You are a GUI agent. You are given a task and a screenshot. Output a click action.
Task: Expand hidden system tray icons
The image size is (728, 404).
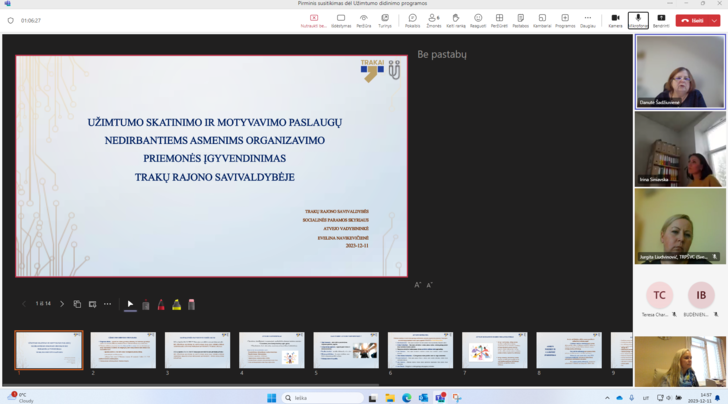click(607, 398)
